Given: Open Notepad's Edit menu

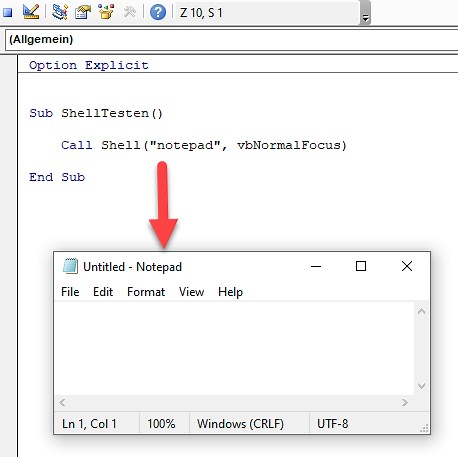Looking at the screenshot, I should click(x=103, y=292).
